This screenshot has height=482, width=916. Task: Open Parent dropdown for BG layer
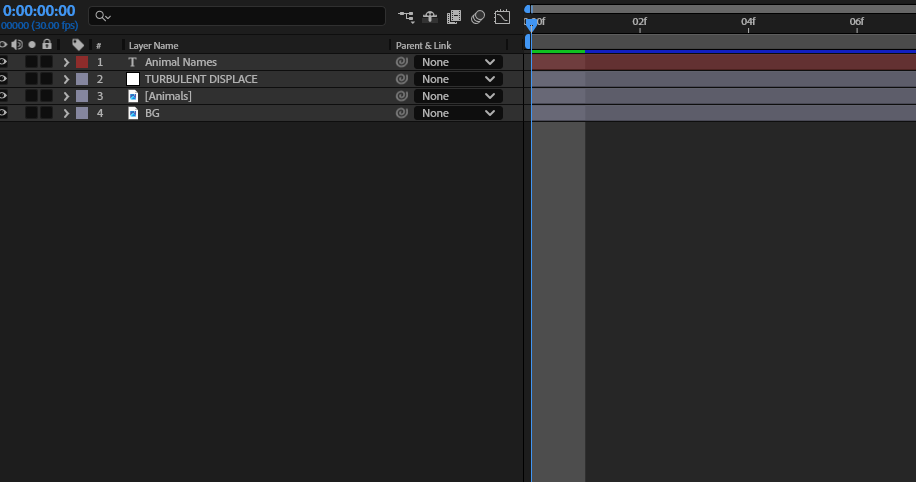[x=459, y=113]
